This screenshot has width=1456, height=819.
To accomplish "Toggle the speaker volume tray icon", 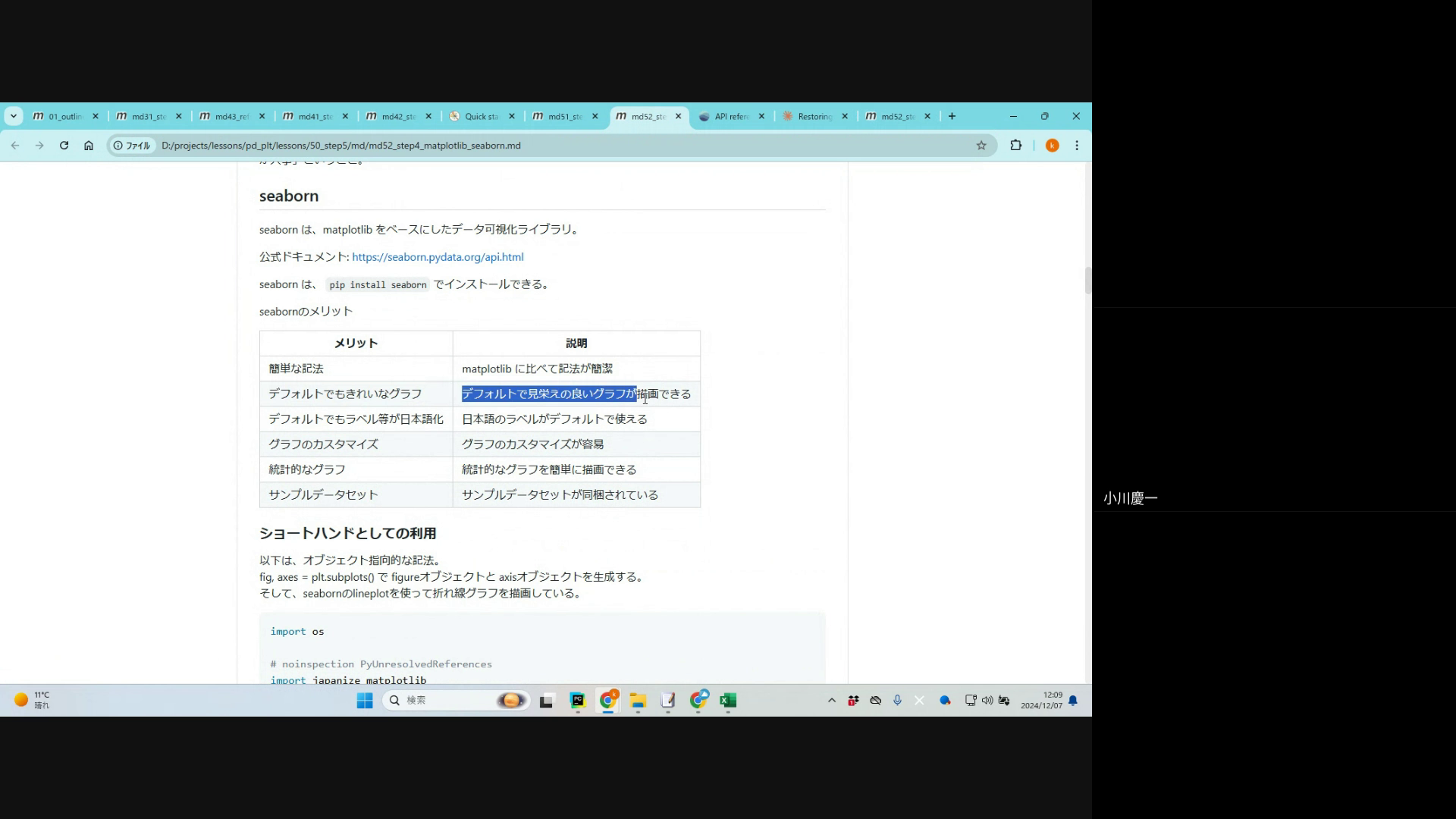I will click(987, 701).
